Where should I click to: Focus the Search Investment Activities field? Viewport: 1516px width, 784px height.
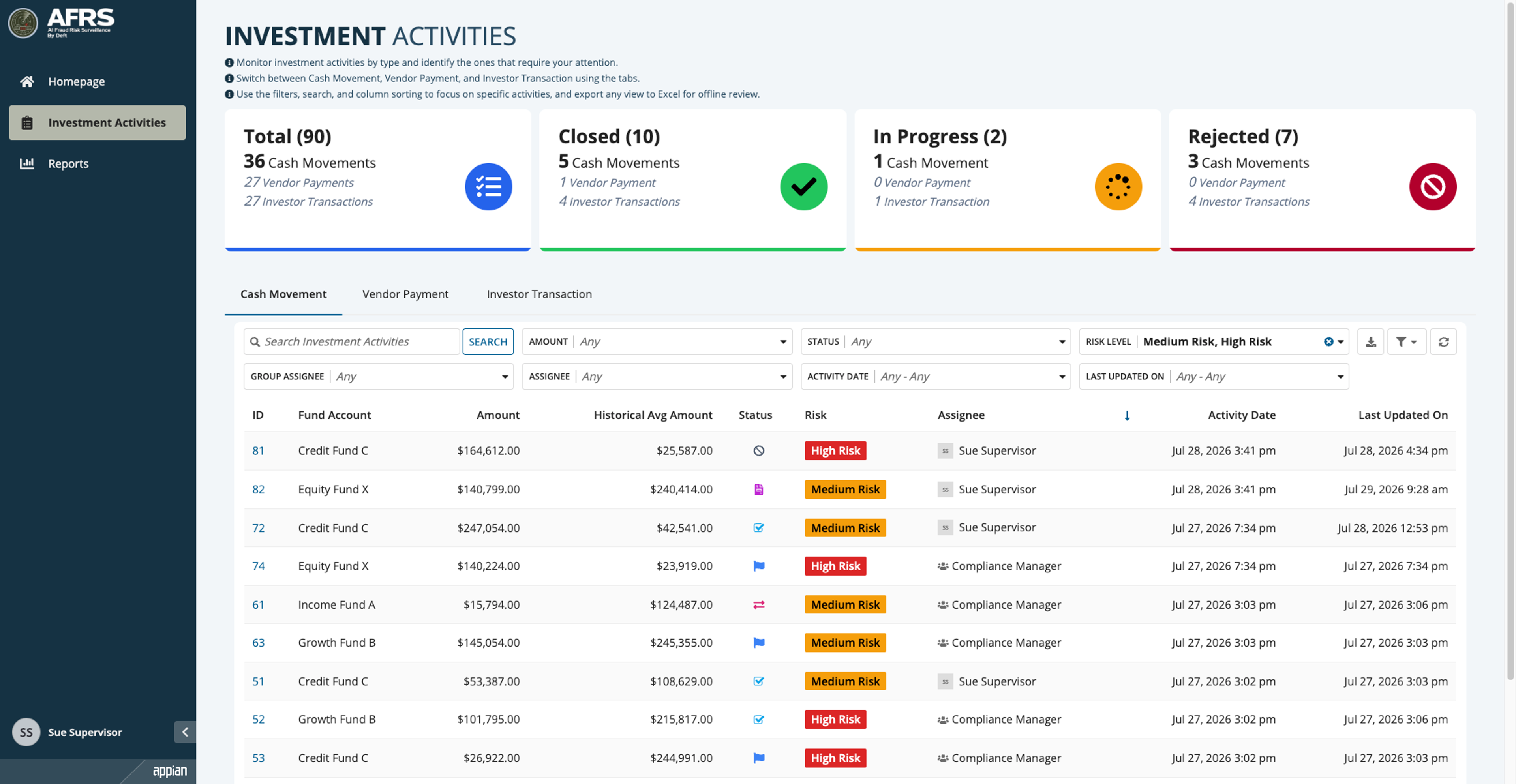[351, 341]
